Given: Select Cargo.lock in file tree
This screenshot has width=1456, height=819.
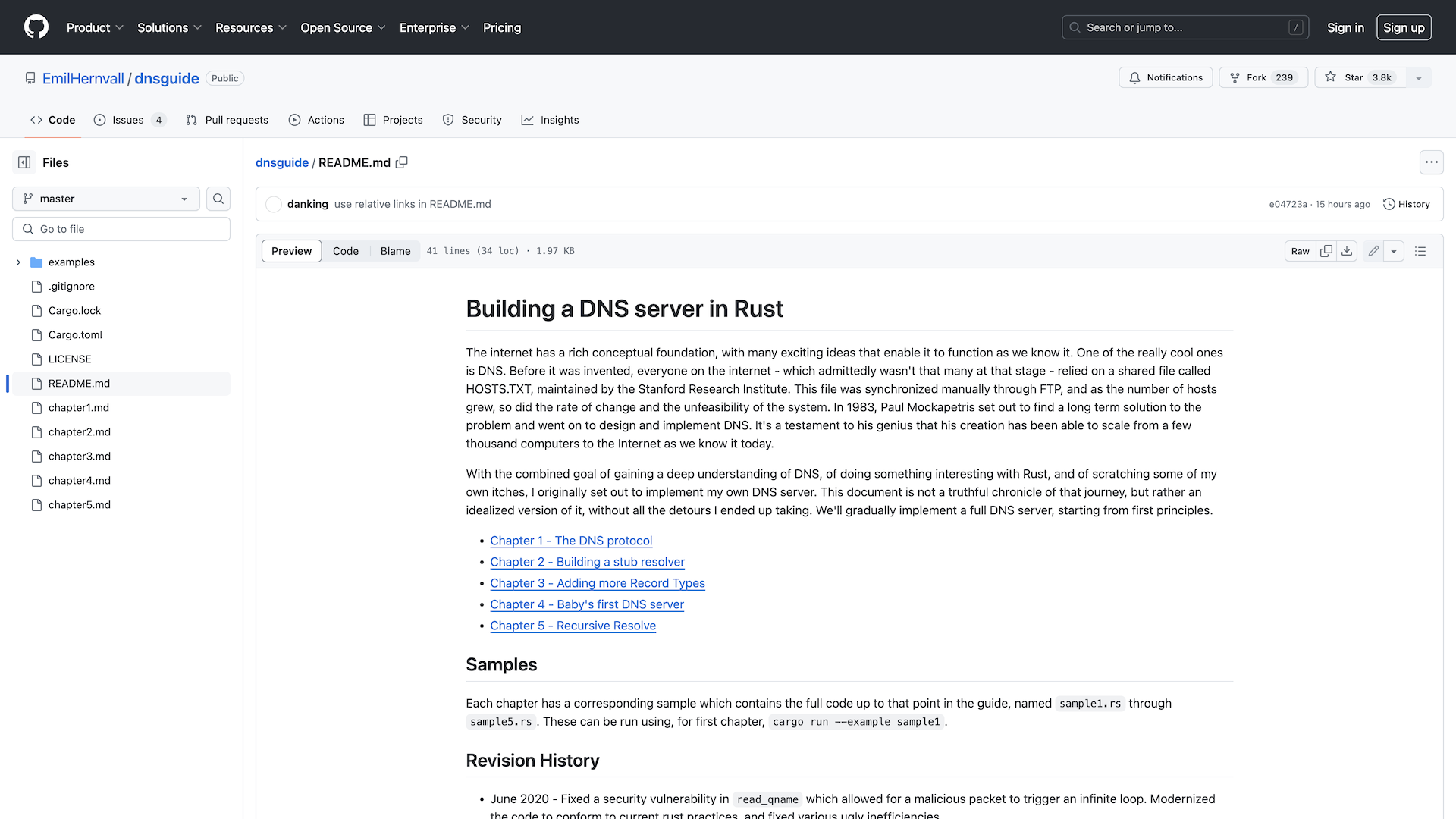Looking at the screenshot, I should (x=121, y=311).
